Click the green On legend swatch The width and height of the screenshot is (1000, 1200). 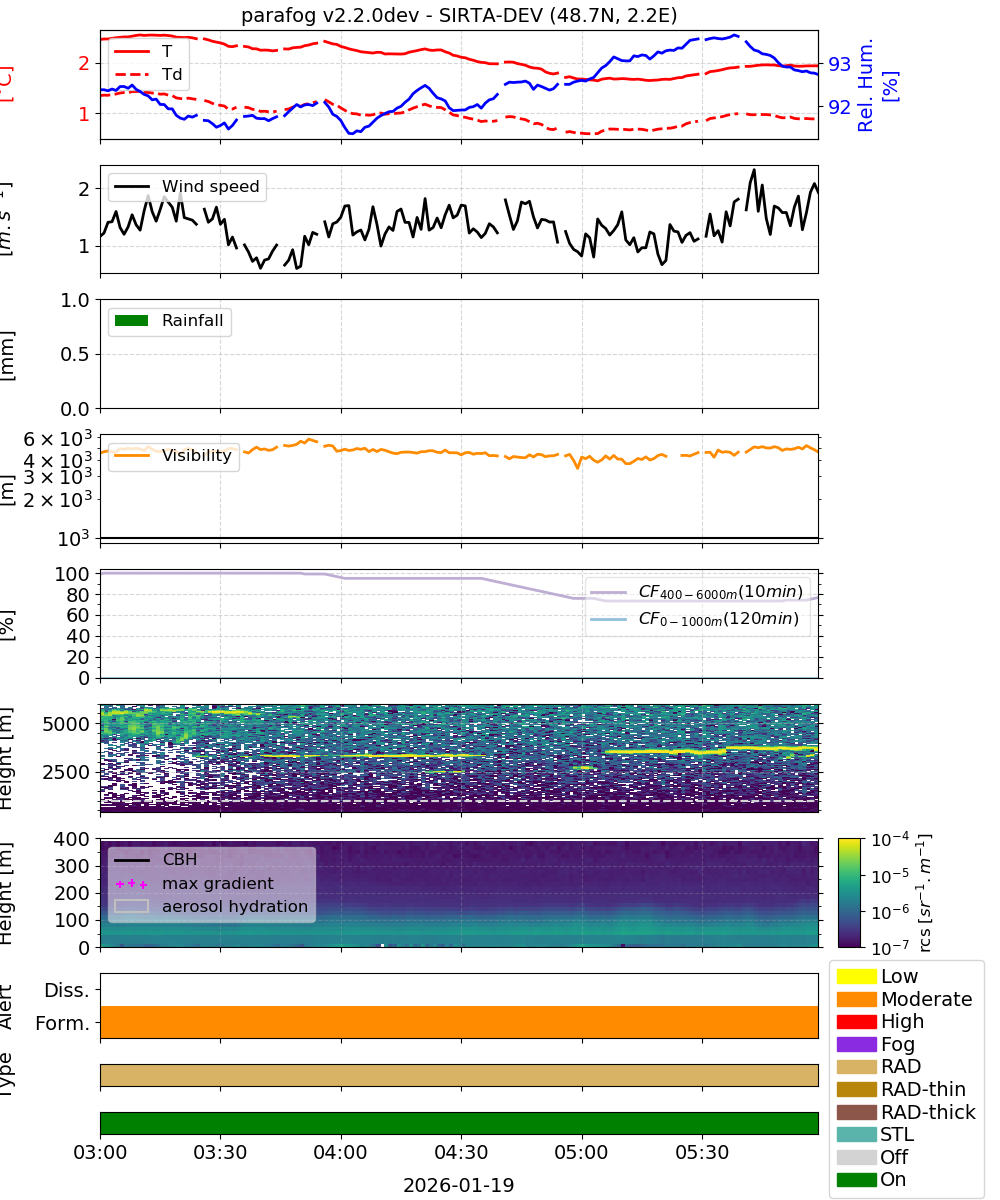[x=856, y=1180]
